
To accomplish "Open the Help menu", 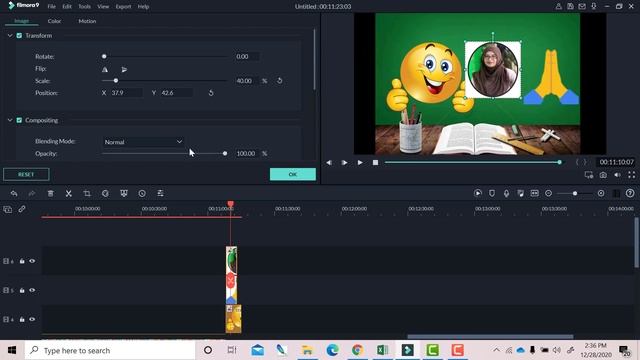I will point(143,7).
